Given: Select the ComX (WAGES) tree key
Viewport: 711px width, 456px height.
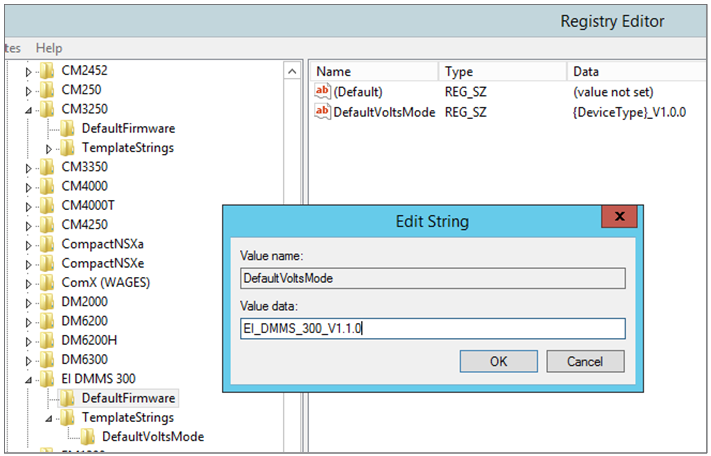Looking at the screenshot, I should pyautogui.click(x=106, y=282).
